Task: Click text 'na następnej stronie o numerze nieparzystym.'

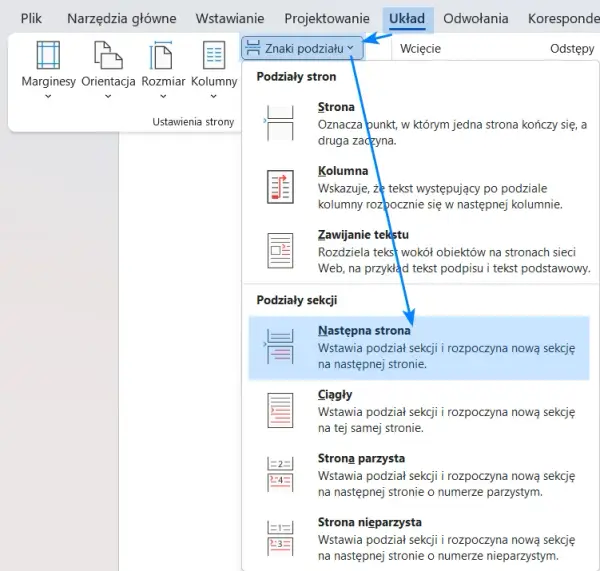Action: (439, 556)
